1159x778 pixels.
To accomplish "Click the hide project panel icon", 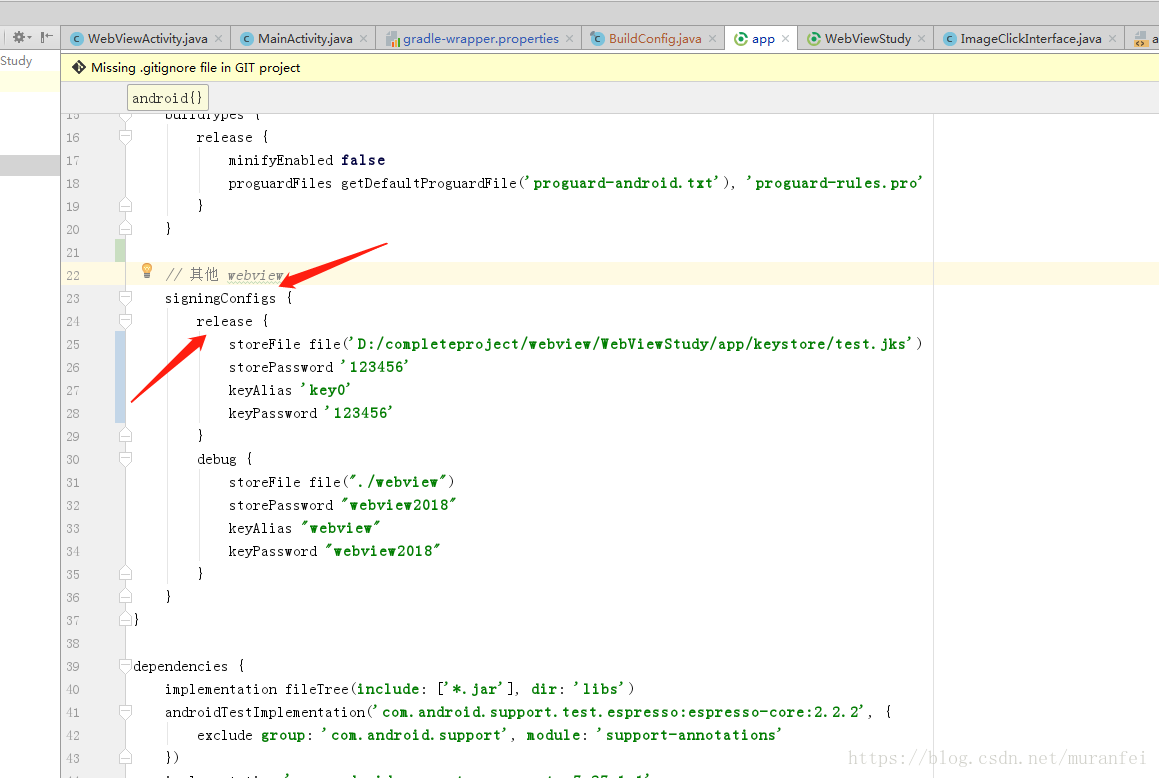I will 46,37.
